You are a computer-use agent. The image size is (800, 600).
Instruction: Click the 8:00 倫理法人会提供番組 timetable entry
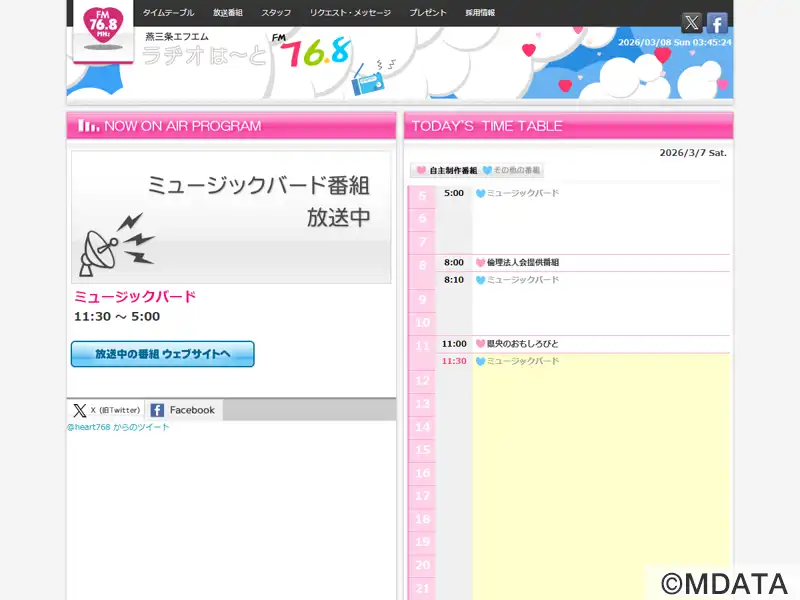tap(522, 262)
